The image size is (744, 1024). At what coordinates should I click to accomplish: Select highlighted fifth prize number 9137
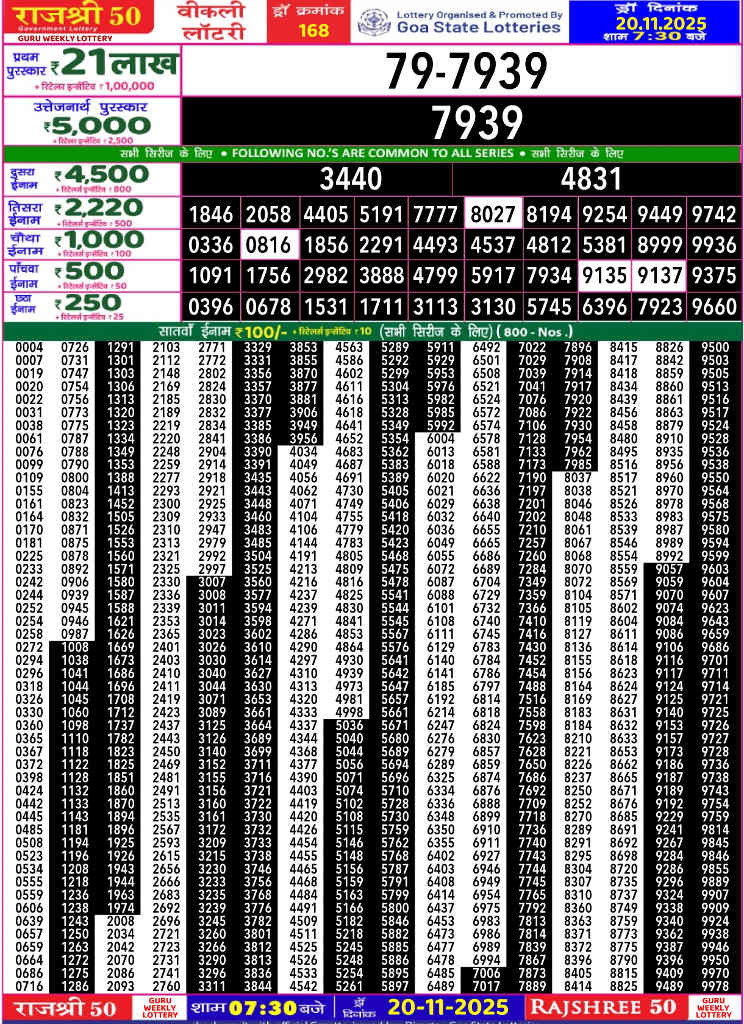tap(659, 276)
